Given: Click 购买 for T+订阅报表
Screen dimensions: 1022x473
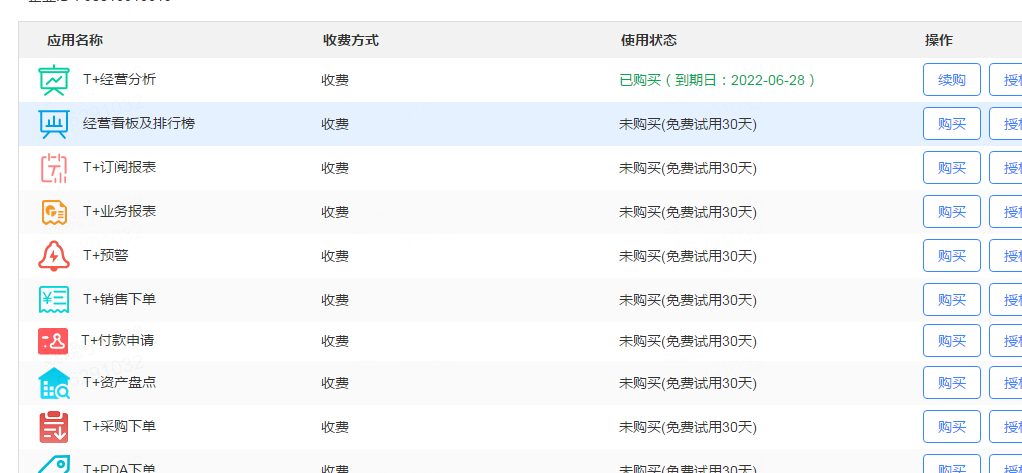Looking at the screenshot, I should click(952, 168).
